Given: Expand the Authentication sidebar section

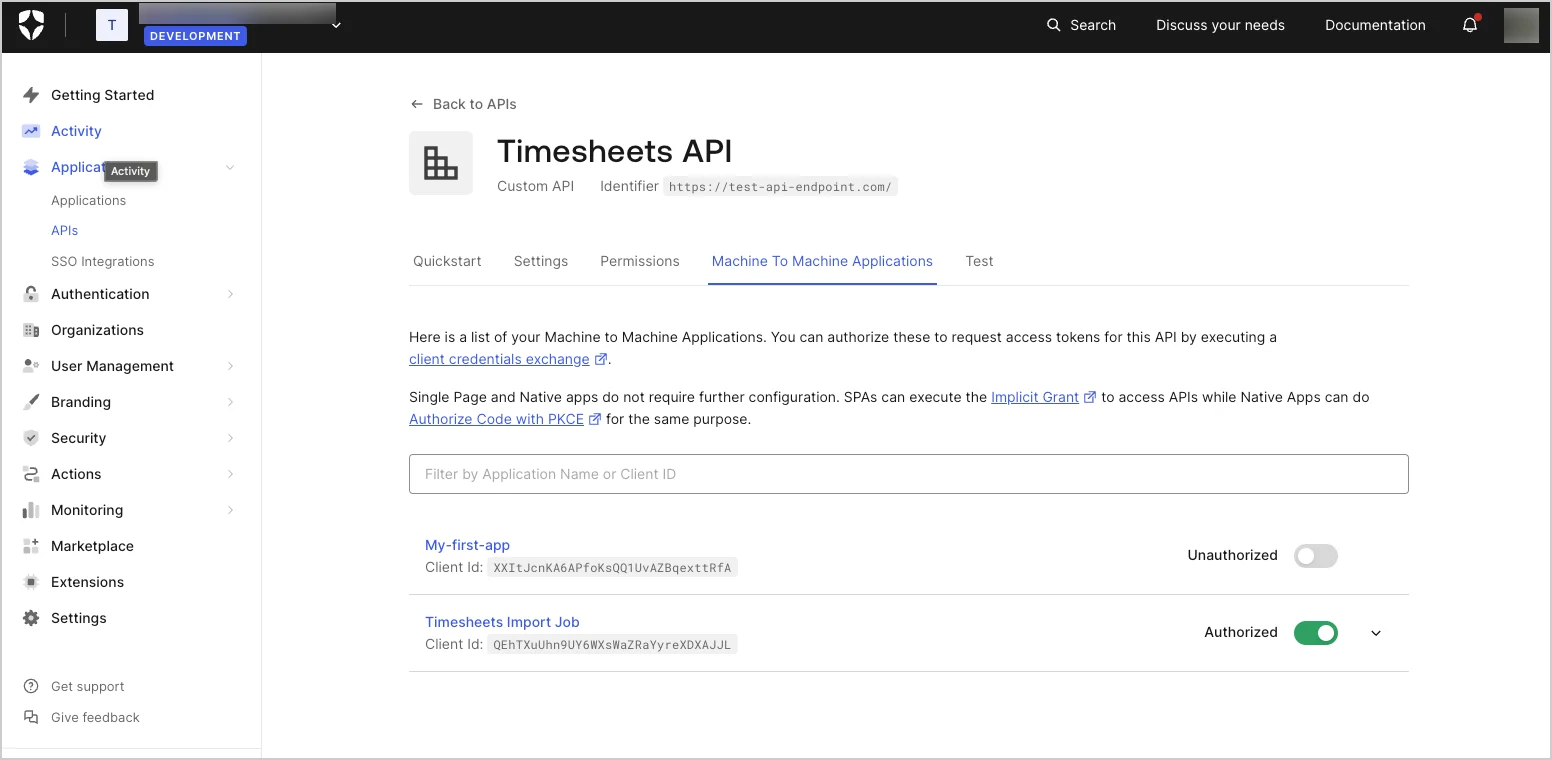Looking at the screenshot, I should pyautogui.click(x=231, y=294).
